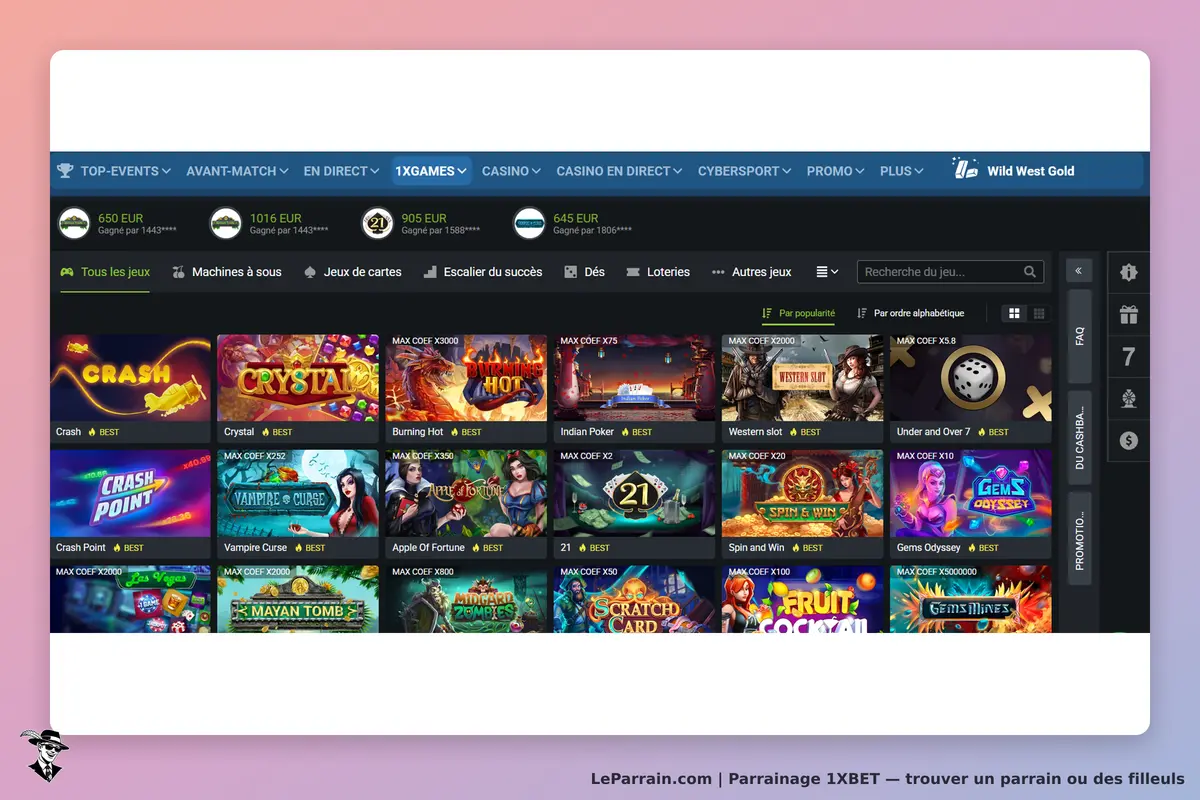1200x800 pixels.
Task: Click the cherry icon for Machines à sous
Action: 179,272
